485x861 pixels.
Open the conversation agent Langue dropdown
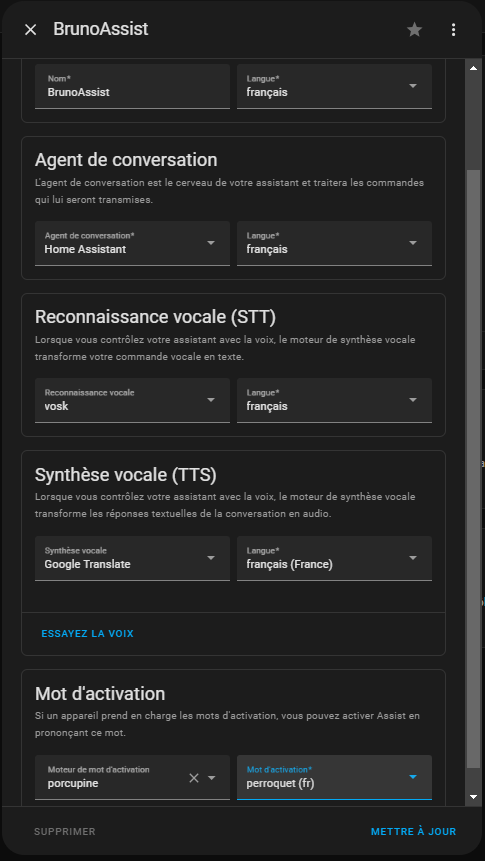pyautogui.click(x=334, y=243)
